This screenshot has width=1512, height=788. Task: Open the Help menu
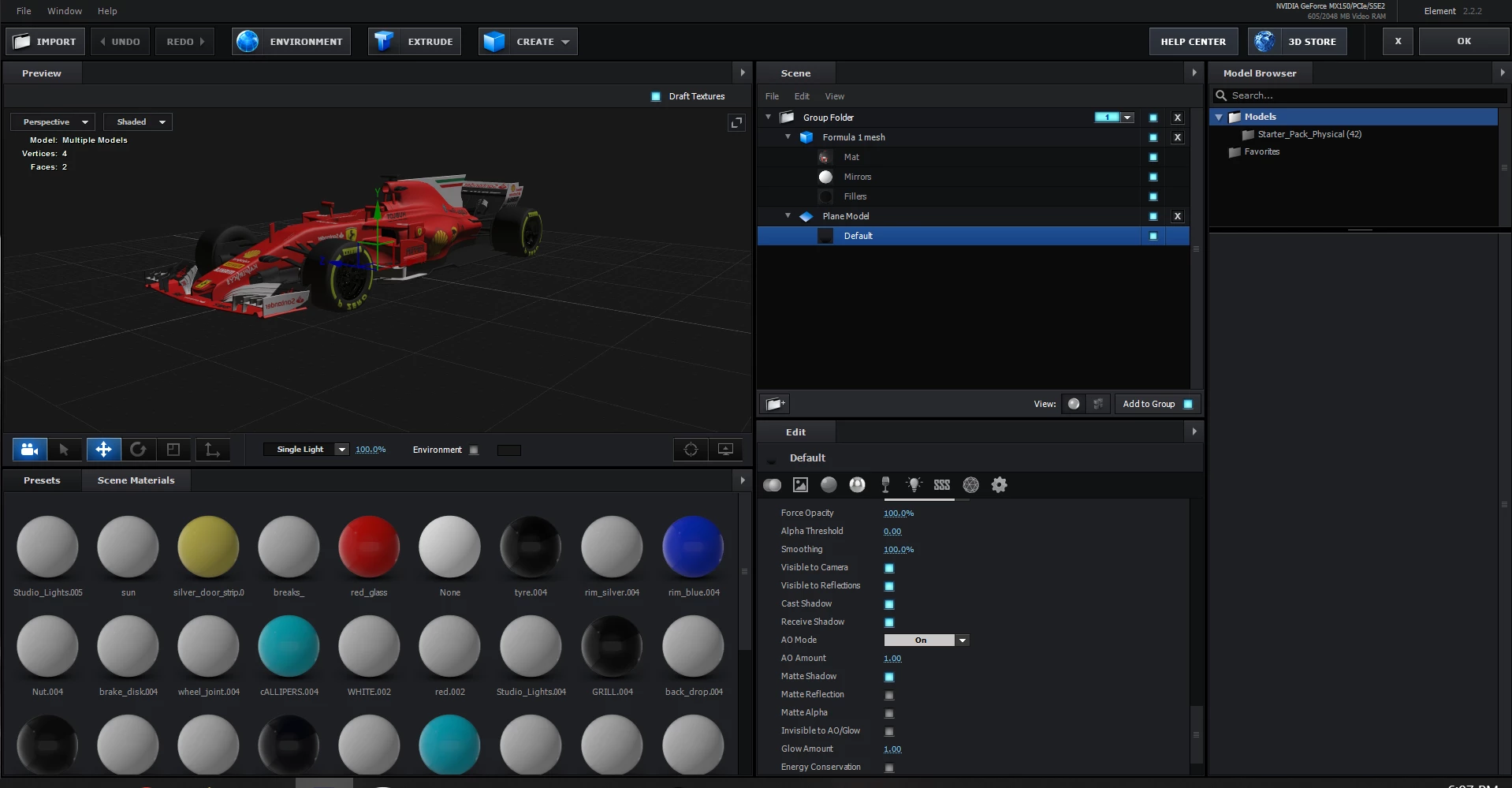coord(107,11)
